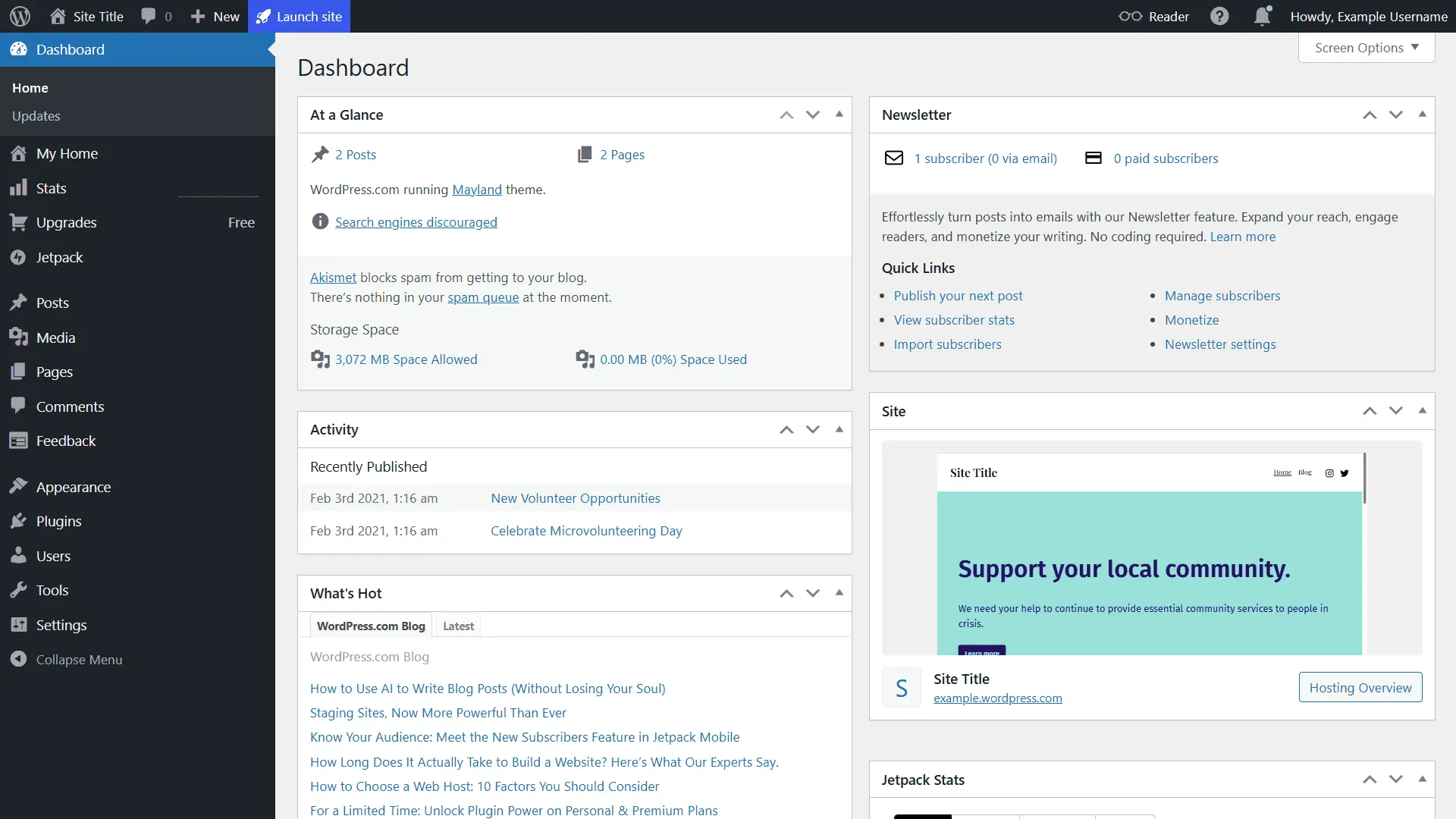This screenshot has height=819, width=1456.
Task: Check notifications via the bell icon
Action: pos(1261,16)
